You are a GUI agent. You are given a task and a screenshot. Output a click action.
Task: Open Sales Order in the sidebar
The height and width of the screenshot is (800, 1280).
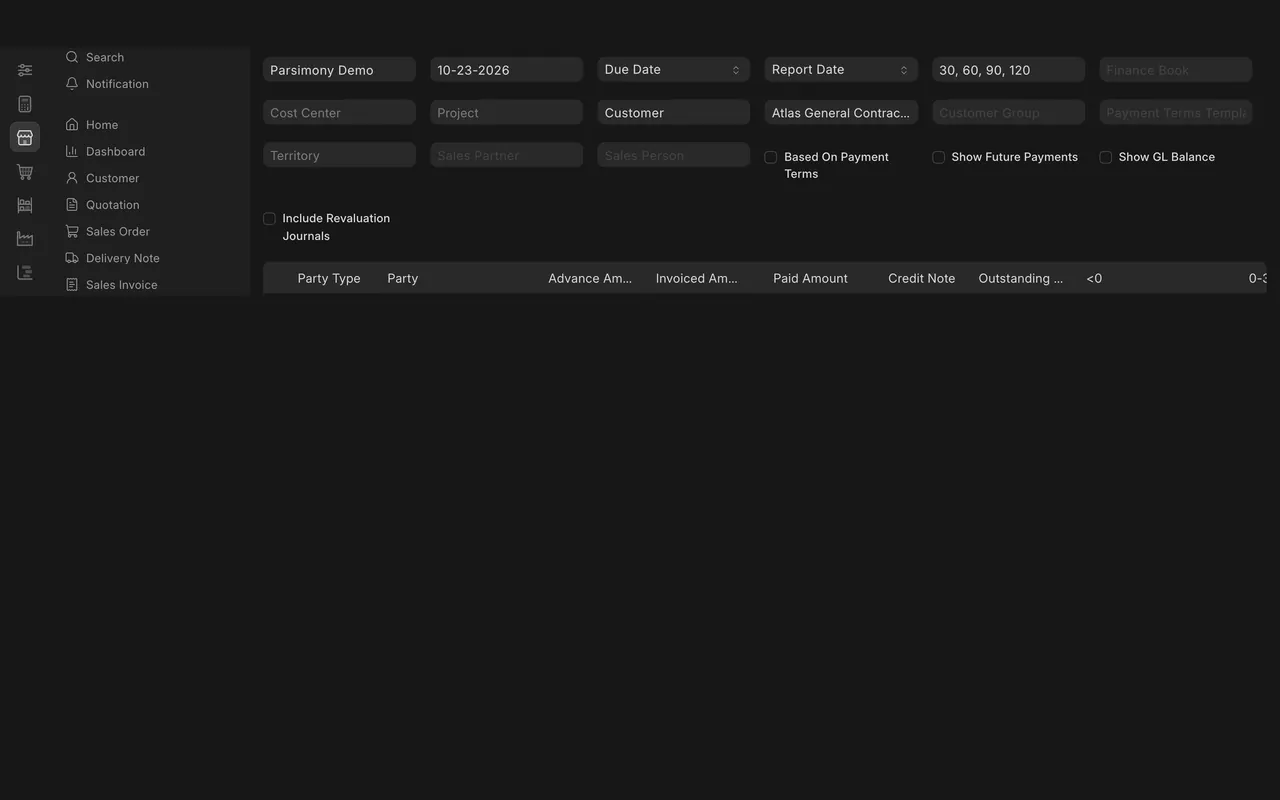point(117,231)
